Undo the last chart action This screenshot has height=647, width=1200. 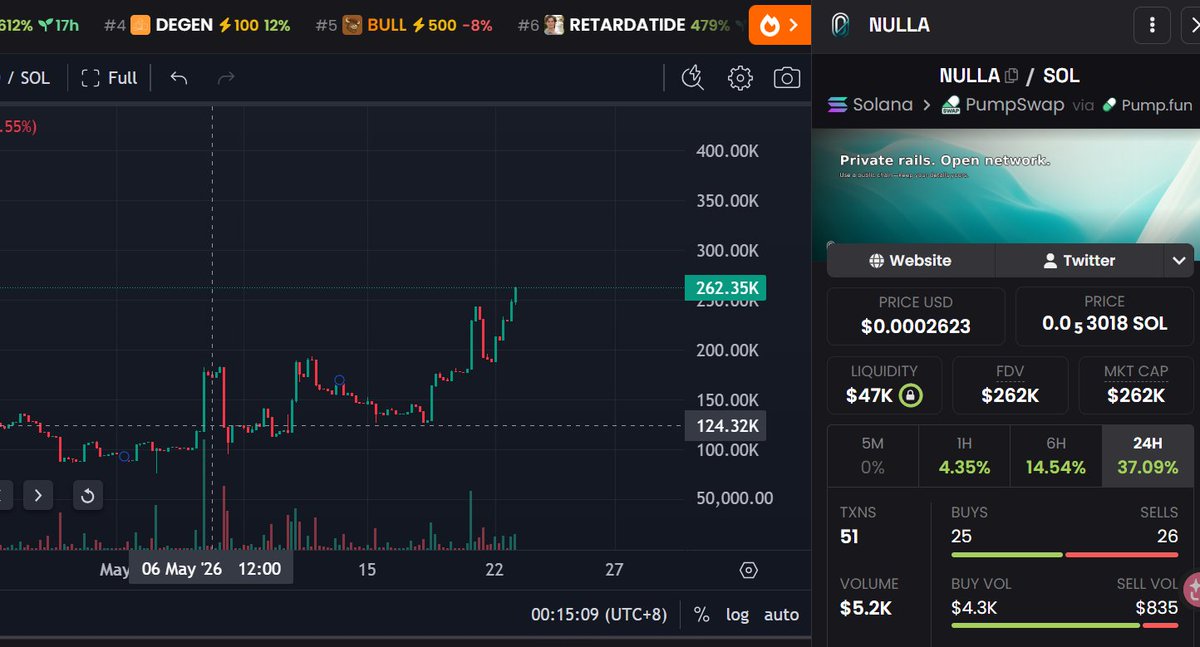point(179,77)
